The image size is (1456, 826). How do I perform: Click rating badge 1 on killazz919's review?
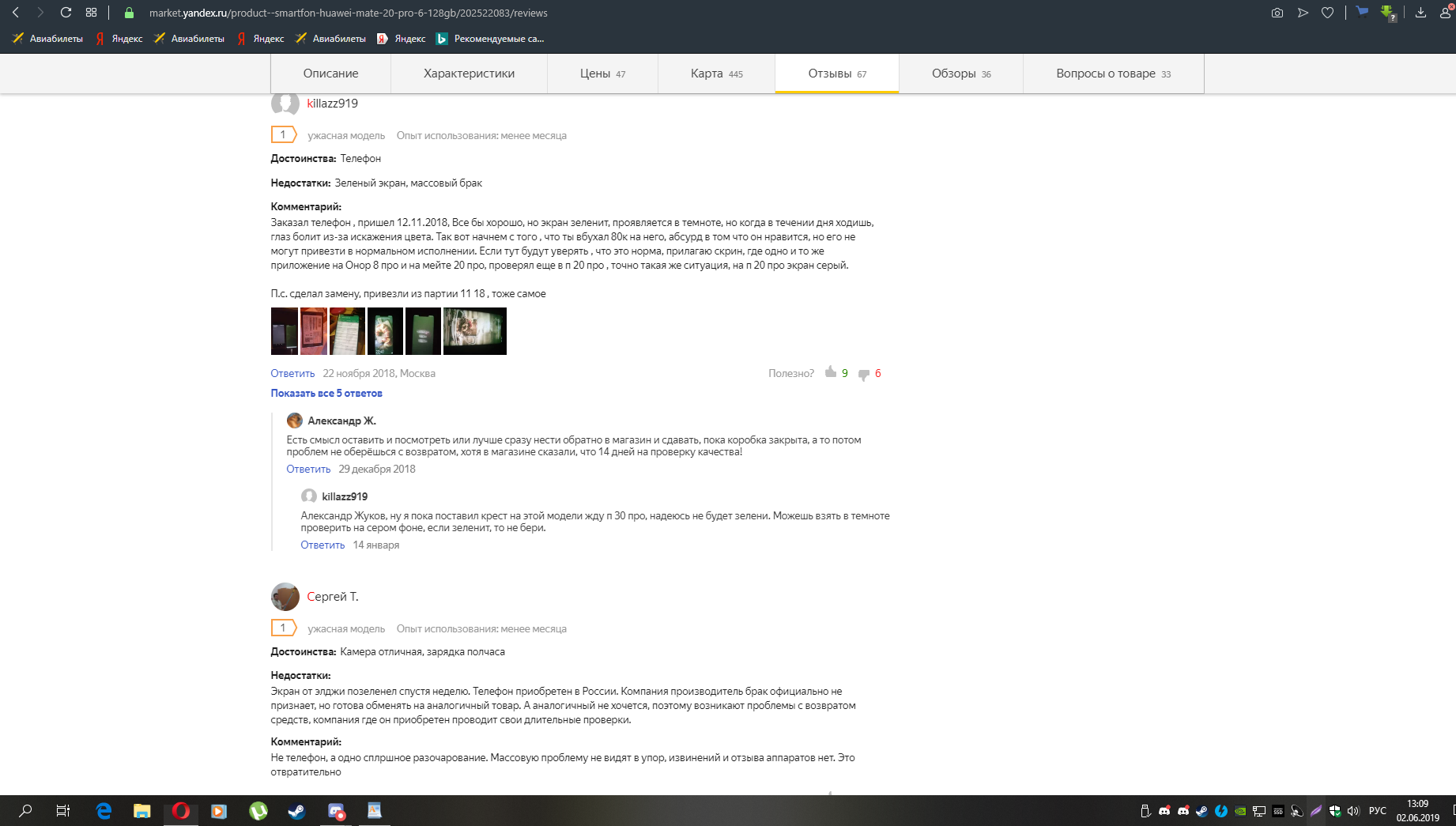tap(284, 135)
